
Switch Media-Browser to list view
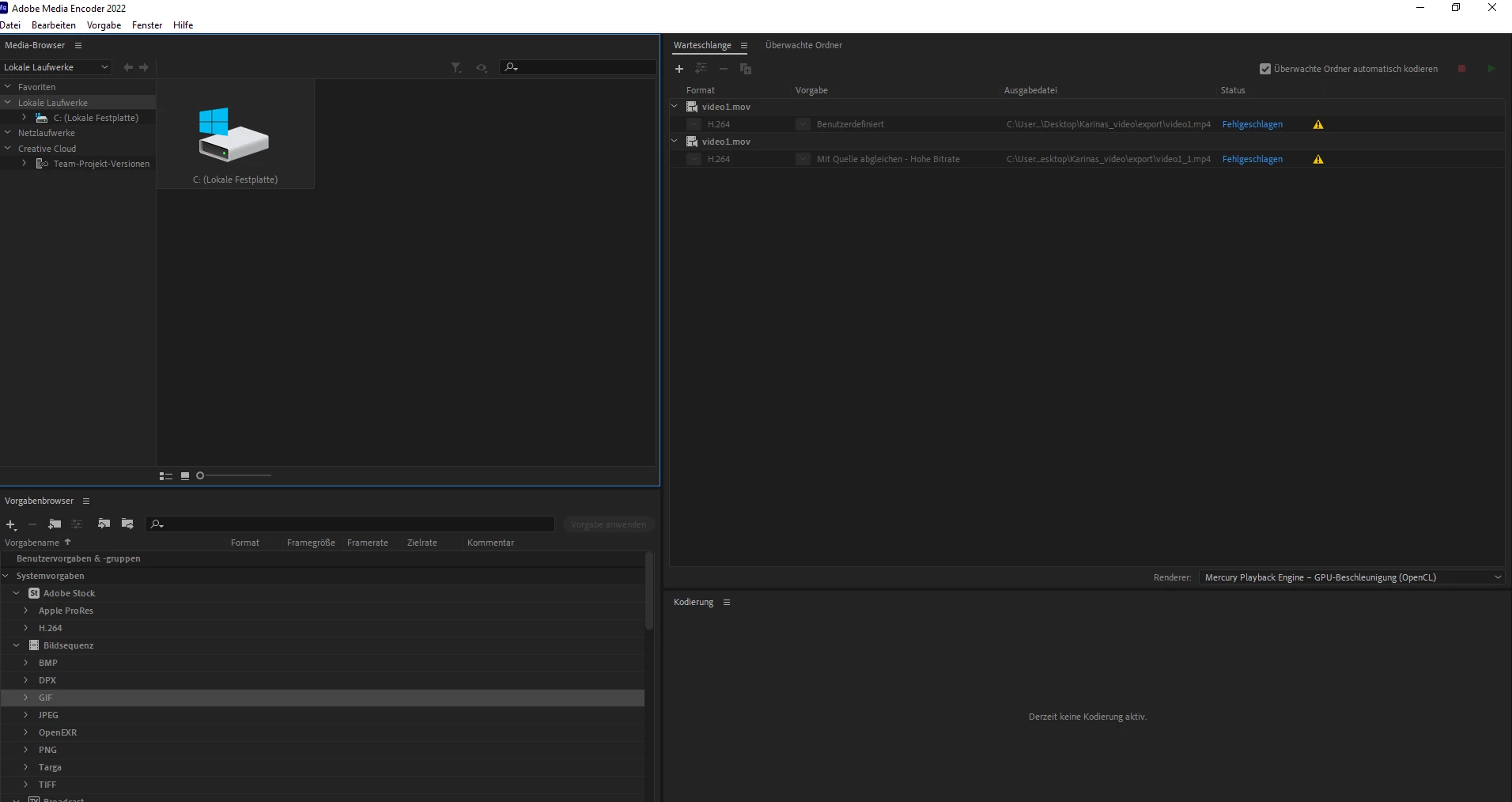click(166, 476)
